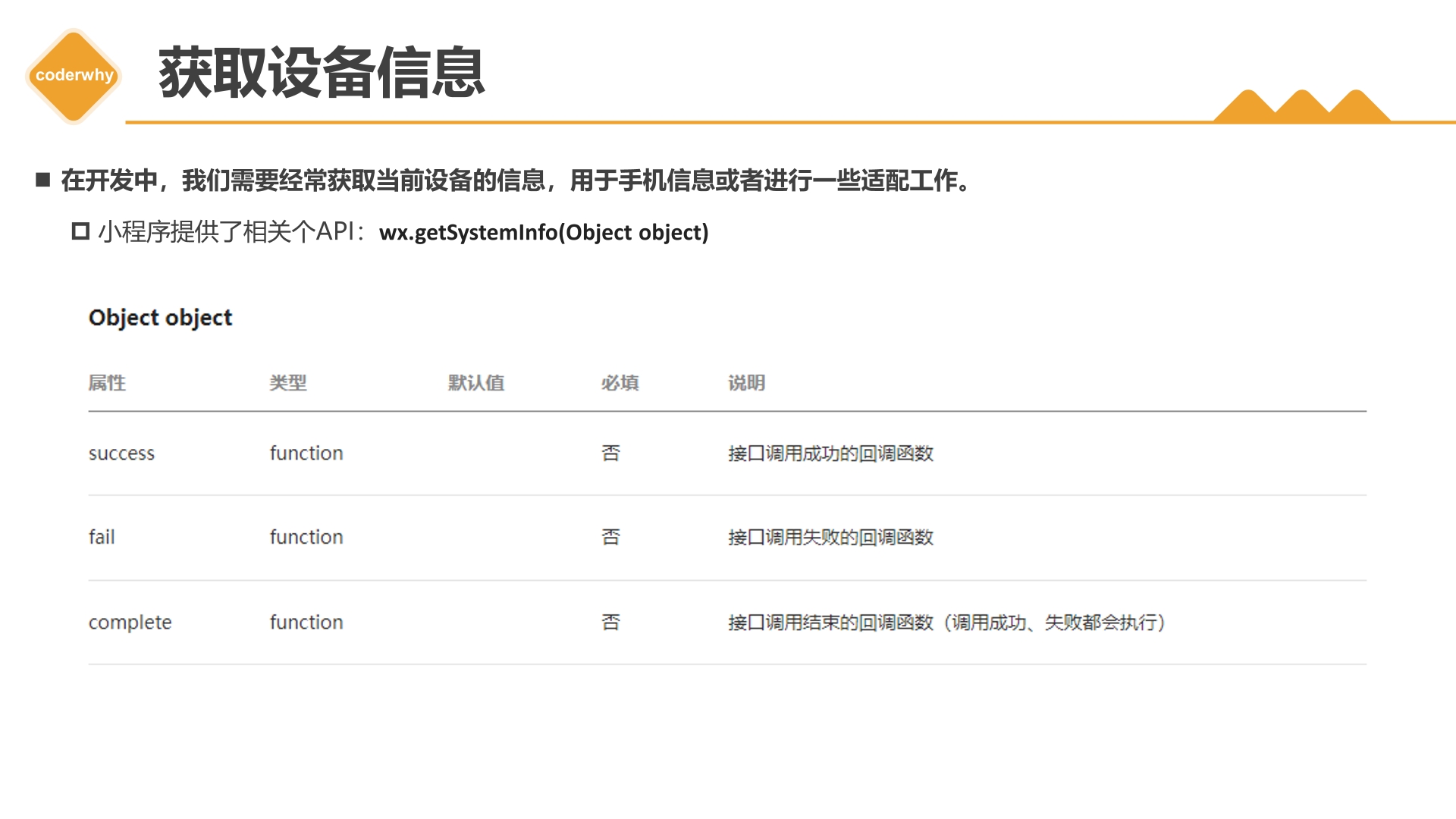Click the fail property cell
The height and width of the screenshot is (819, 1456).
(102, 537)
